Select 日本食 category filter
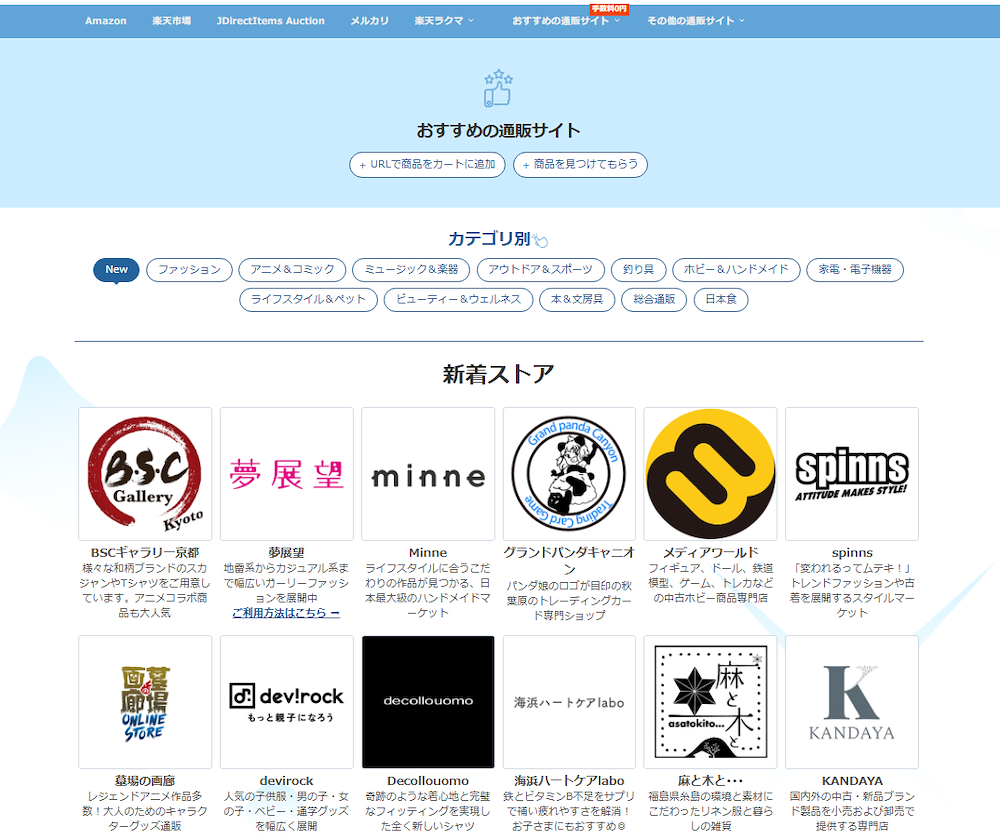 click(721, 300)
